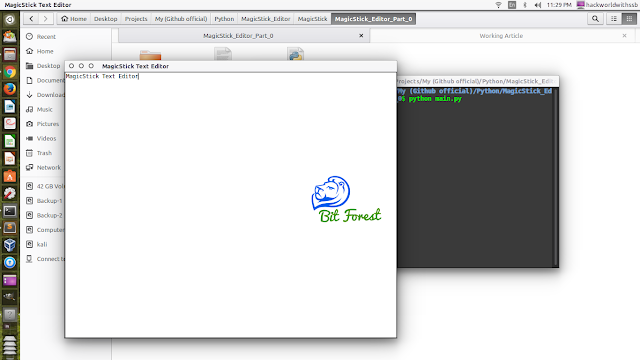Switch to the MagicStick_Editor_Part_0 tab
Screen dimensions: 640x360
coord(238,36)
